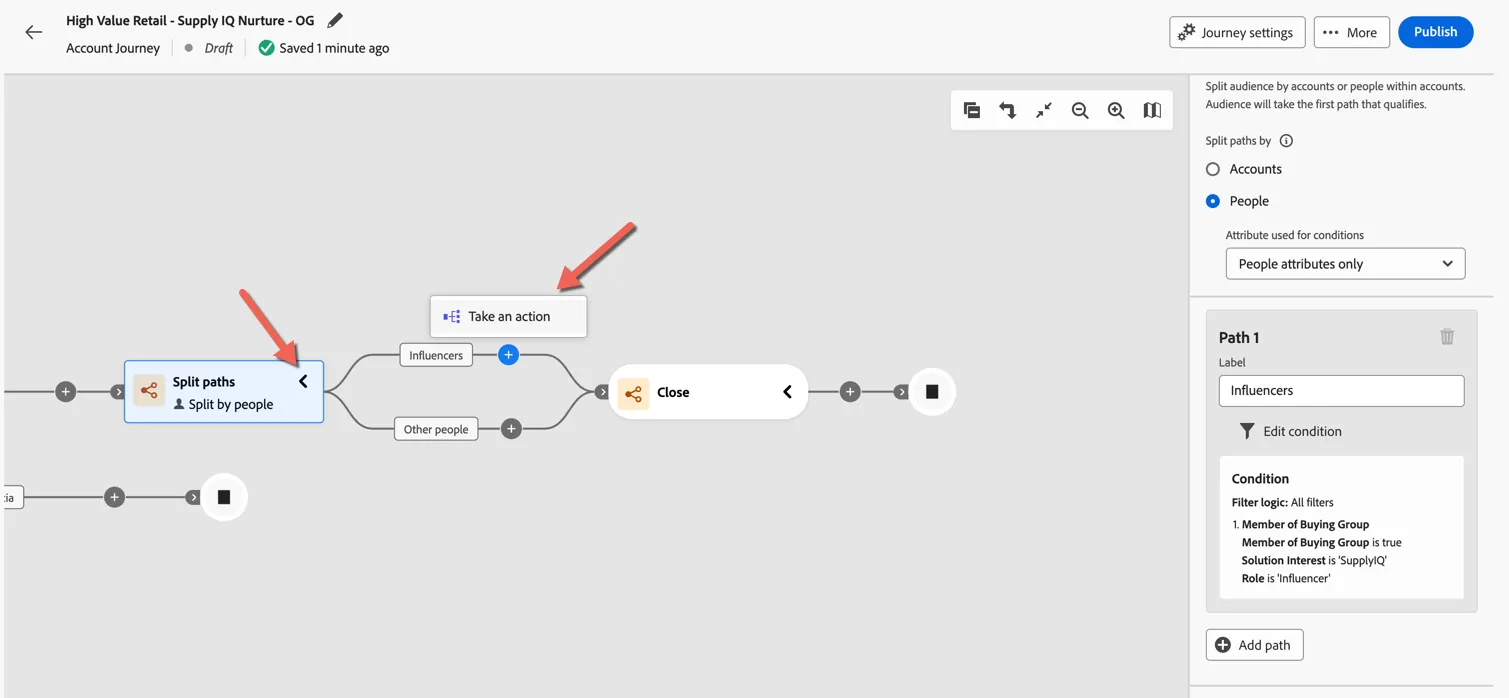Click the bent-arrow icon in canvas toolbar
Image resolution: width=1509 pixels, height=698 pixels.
(1008, 110)
